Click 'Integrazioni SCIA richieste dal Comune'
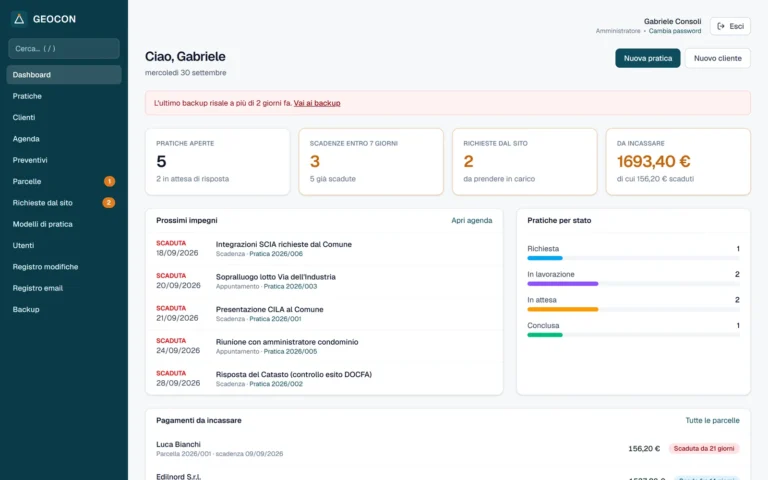The width and height of the screenshot is (768, 480). coord(284,244)
